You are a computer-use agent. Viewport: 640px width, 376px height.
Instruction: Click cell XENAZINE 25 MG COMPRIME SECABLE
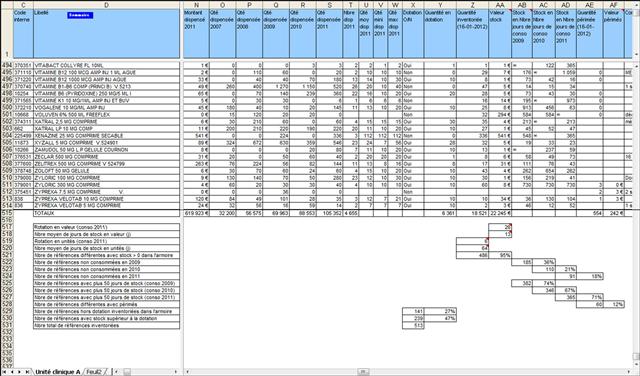[x=107, y=136]
